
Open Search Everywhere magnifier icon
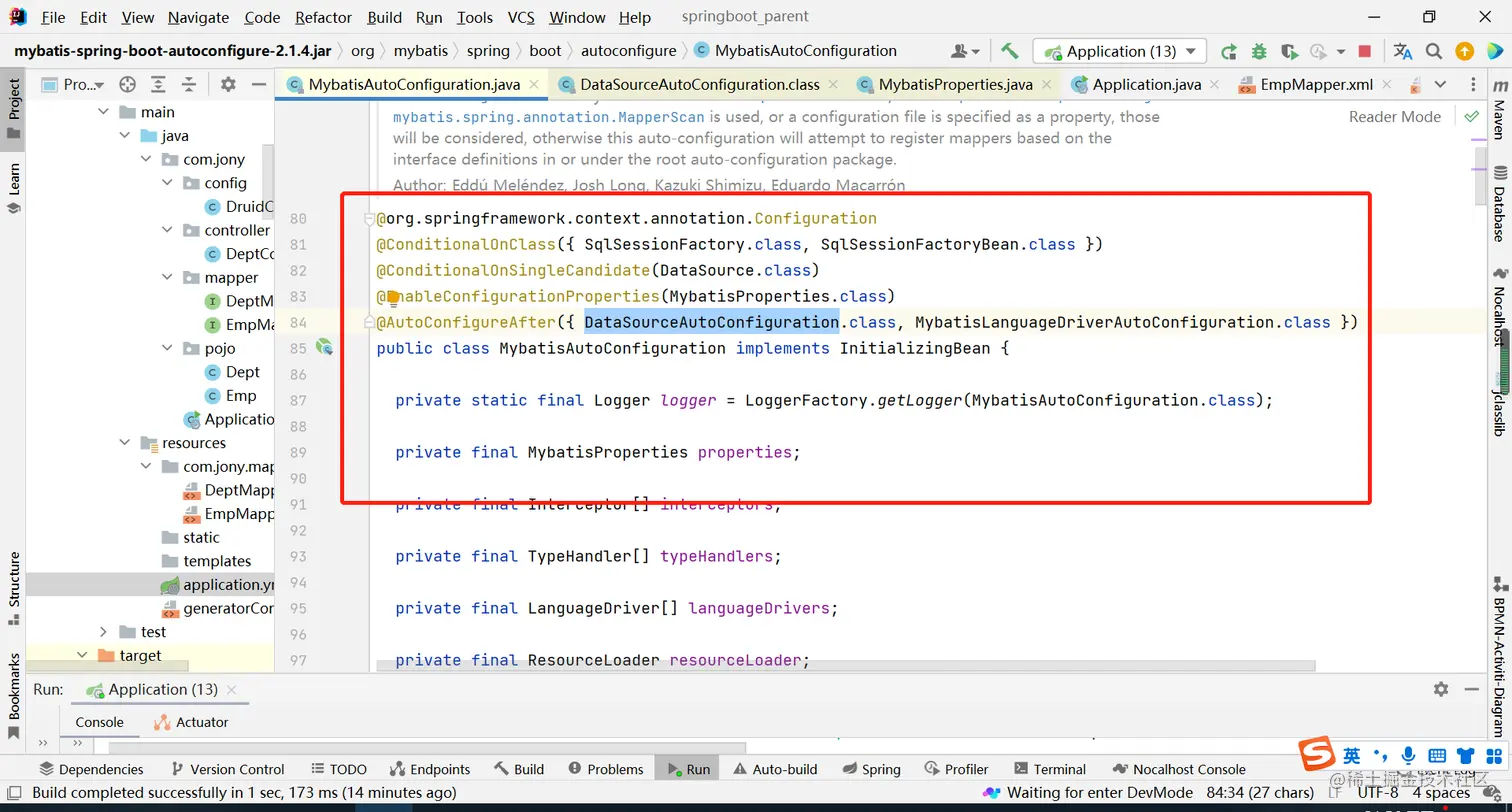[x=1434, y=51]
